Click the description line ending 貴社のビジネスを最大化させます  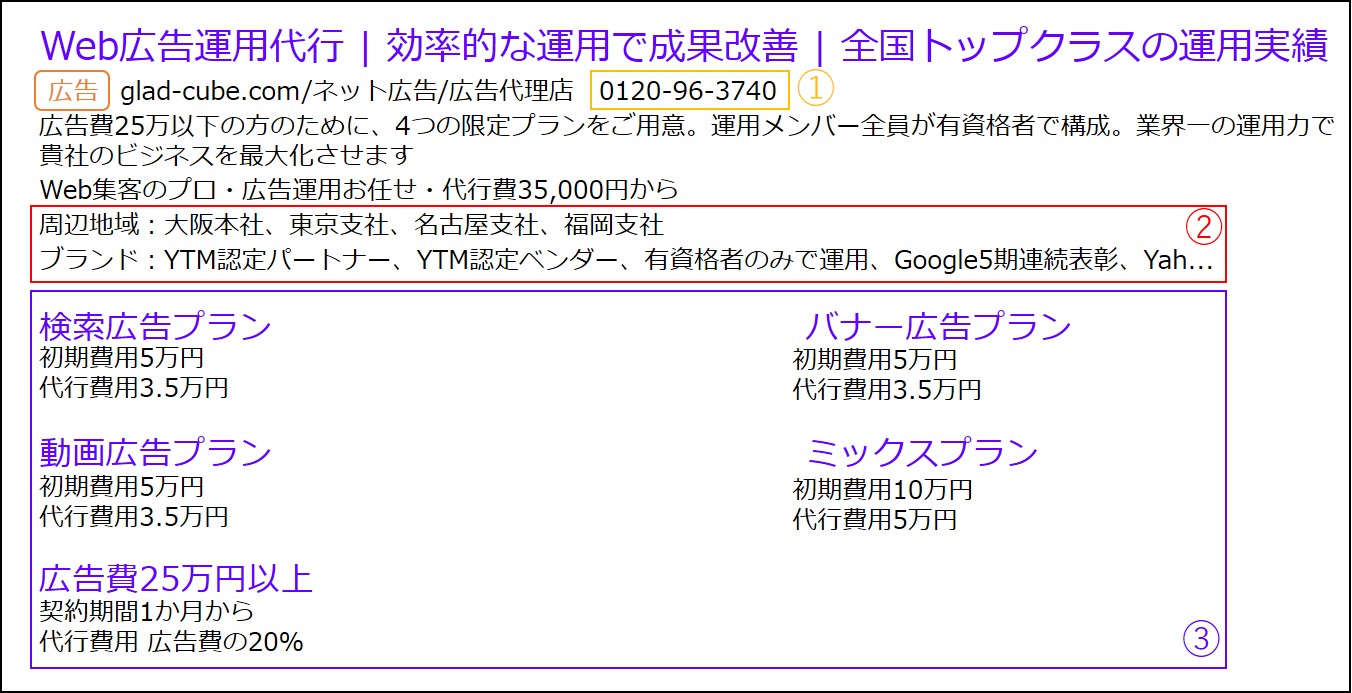pos(226,156)
